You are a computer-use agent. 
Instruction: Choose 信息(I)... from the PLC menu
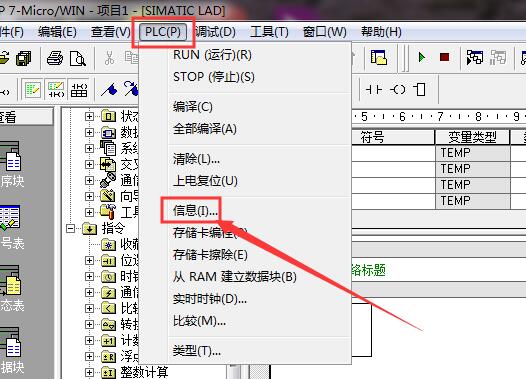pos(195,211)
